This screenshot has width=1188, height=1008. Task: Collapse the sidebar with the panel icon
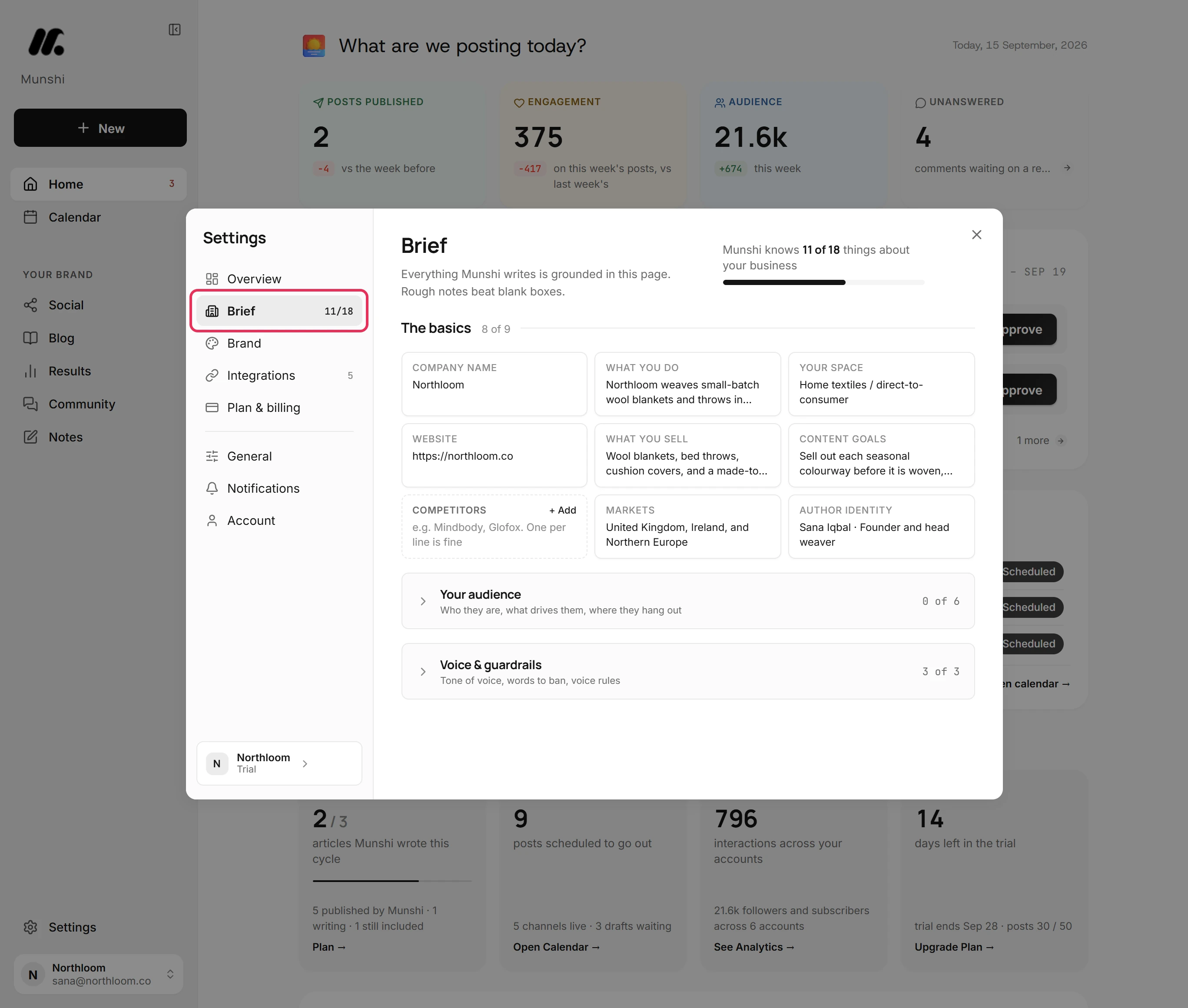174,30
